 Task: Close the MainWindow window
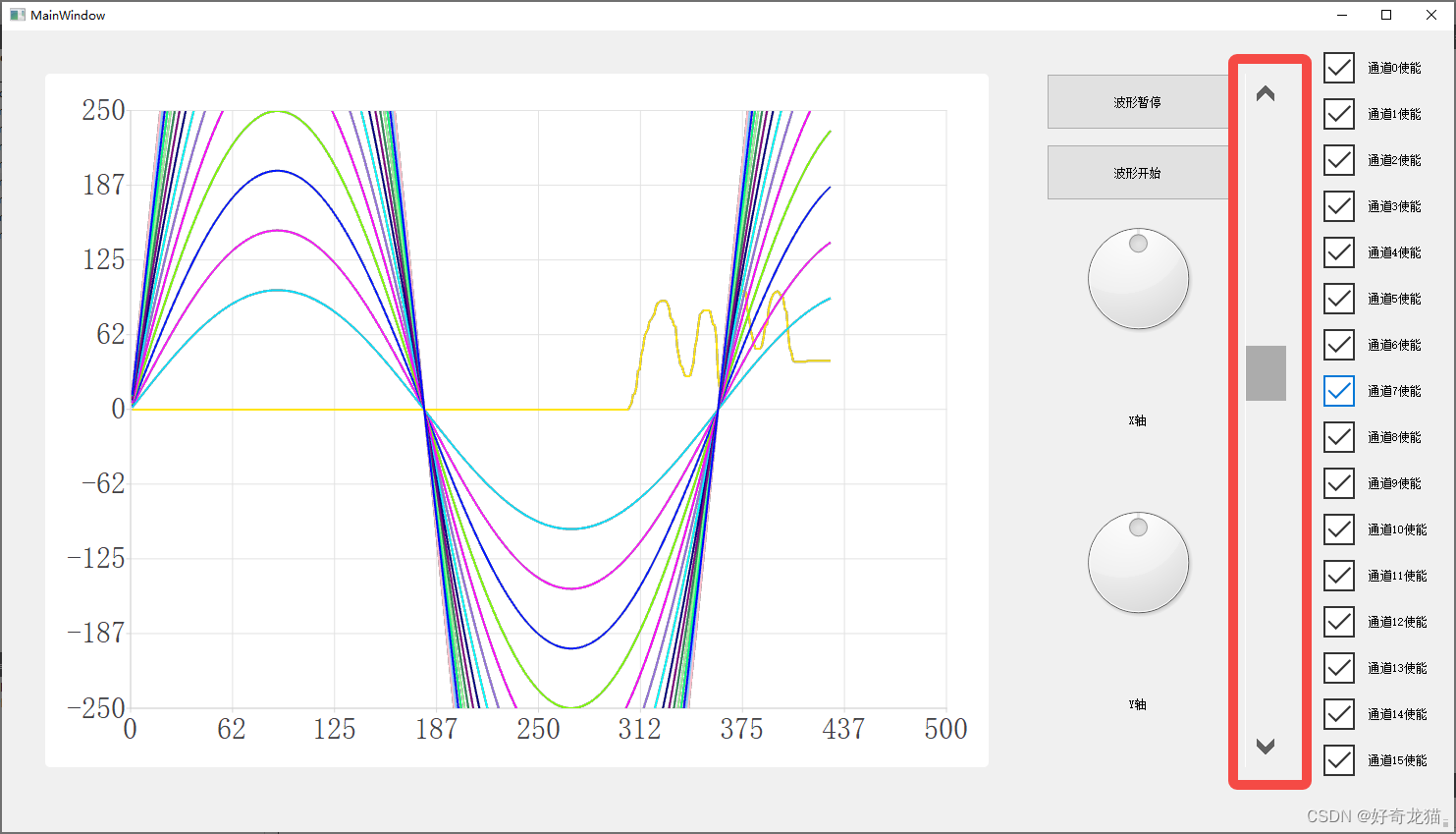point(1431,15)
